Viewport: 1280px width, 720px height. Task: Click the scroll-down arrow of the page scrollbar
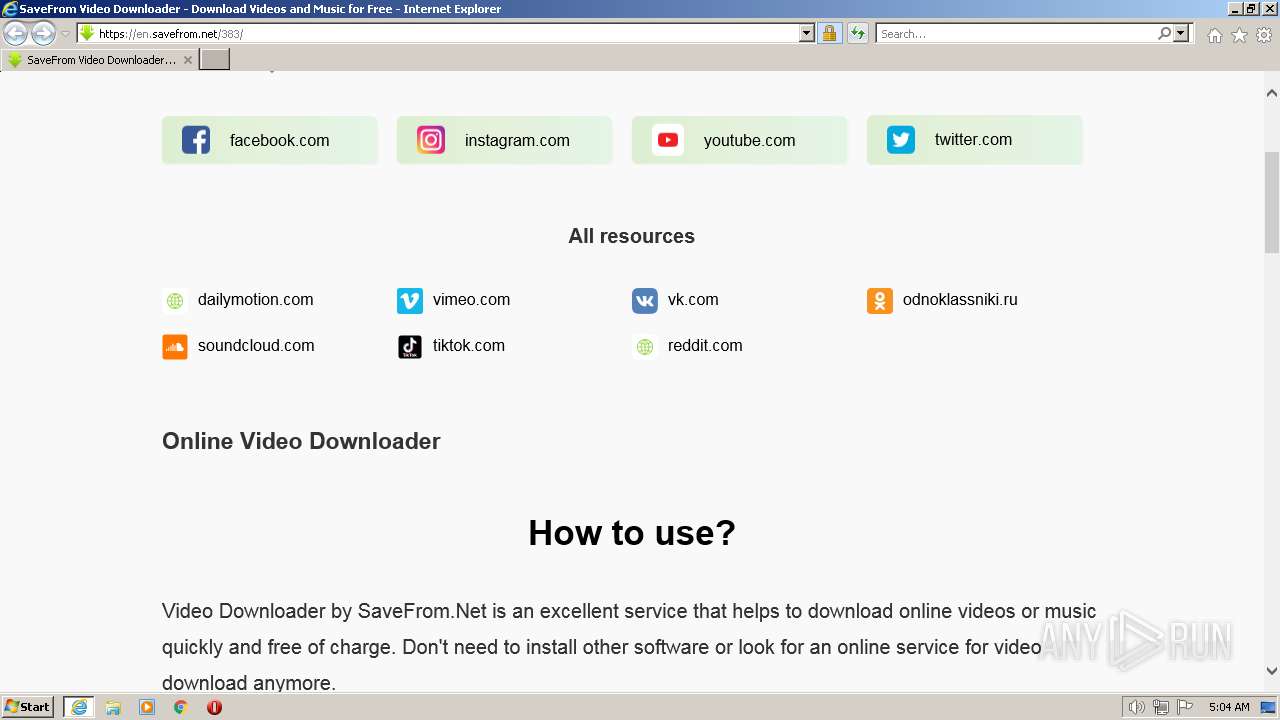pyautogui.click(x=1272, y=672)
